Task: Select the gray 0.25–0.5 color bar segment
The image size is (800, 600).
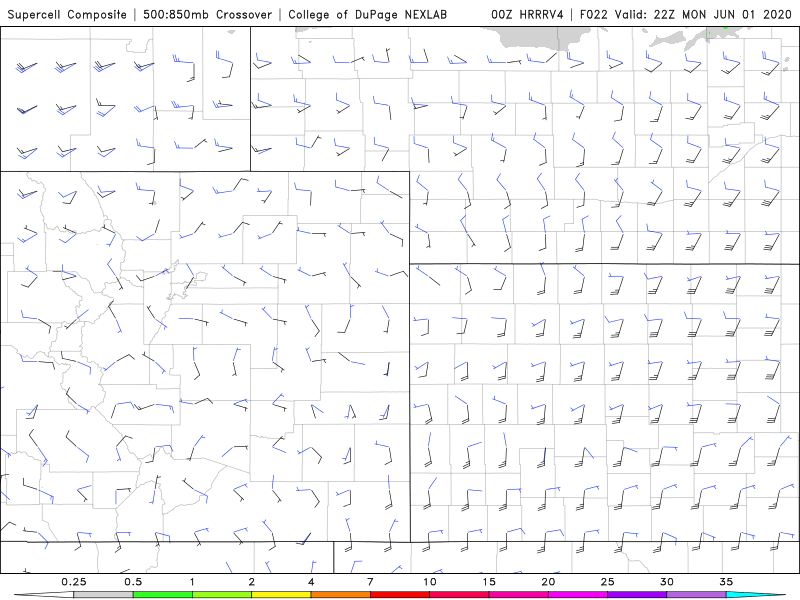Action: pyautogui.click(x=103, y=595)
